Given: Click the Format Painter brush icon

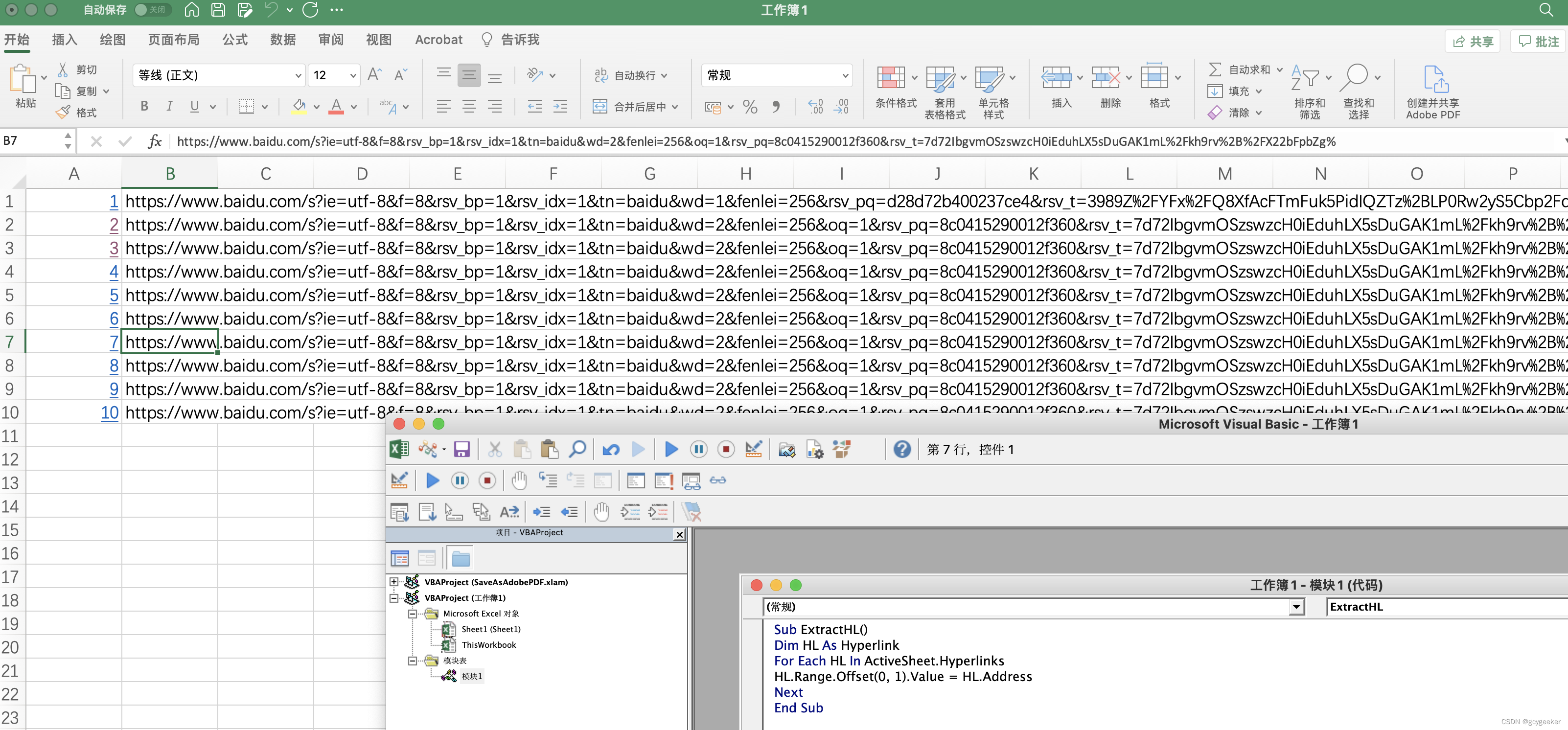Looking at the screenshot, I should 63,113.
